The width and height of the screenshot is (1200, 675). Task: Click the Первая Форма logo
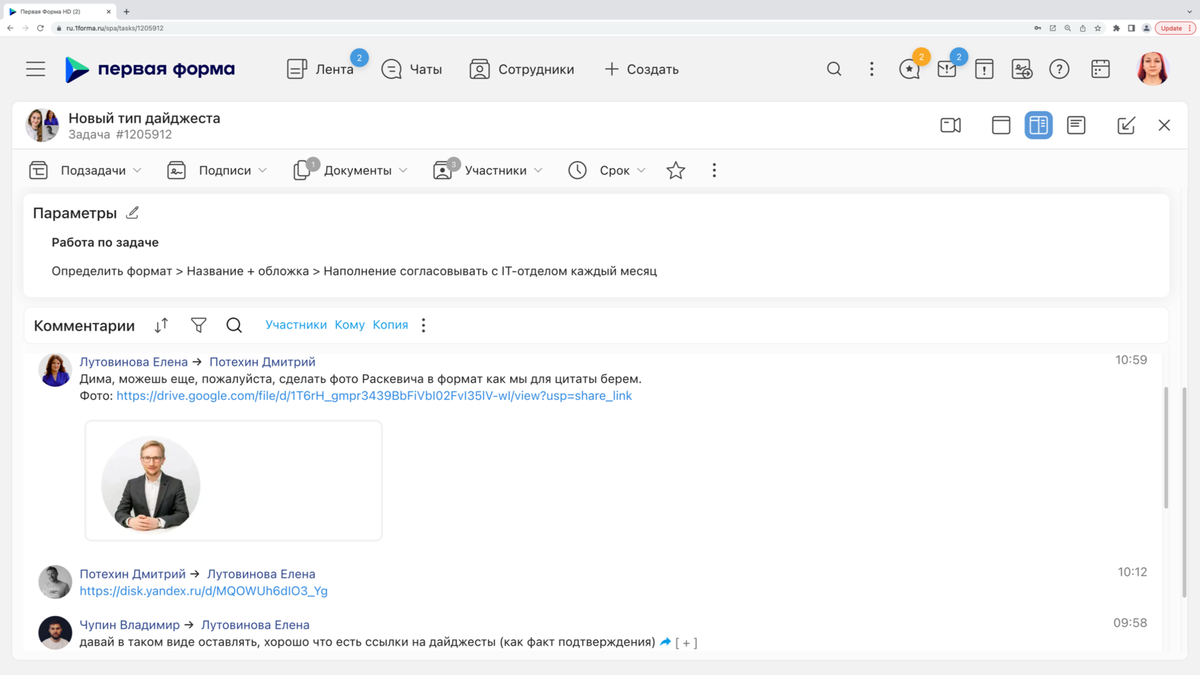(150, 69)
